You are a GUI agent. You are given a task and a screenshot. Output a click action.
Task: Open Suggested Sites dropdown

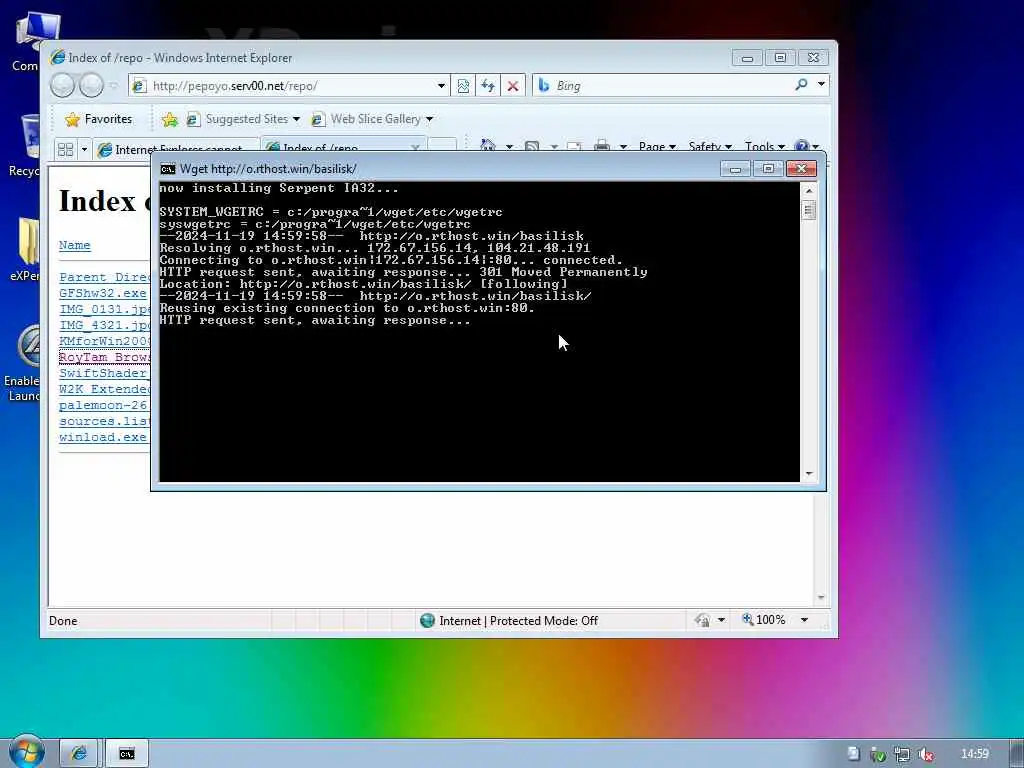(243, 119)
